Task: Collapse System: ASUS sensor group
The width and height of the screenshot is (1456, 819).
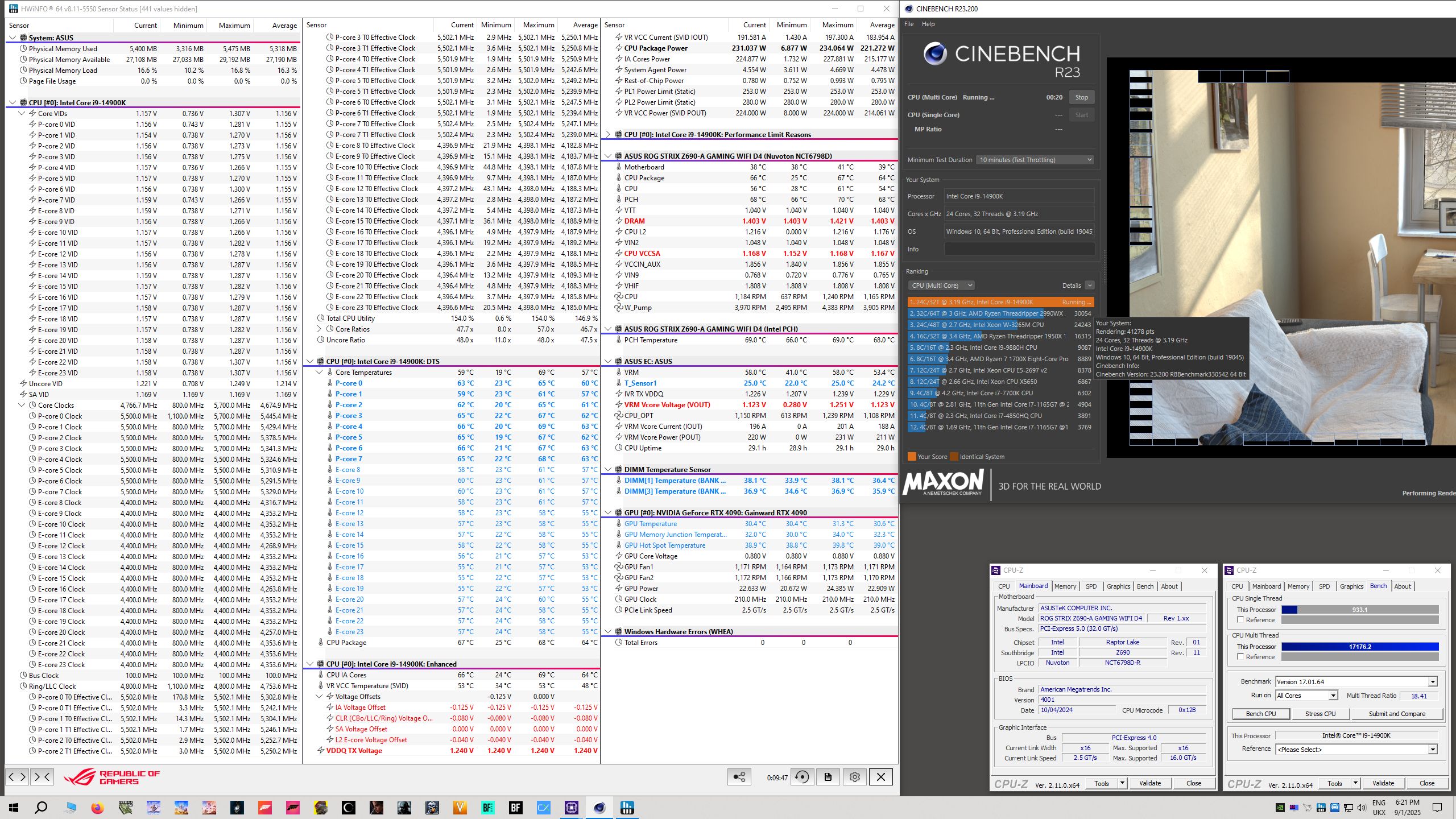Action: 13,38
